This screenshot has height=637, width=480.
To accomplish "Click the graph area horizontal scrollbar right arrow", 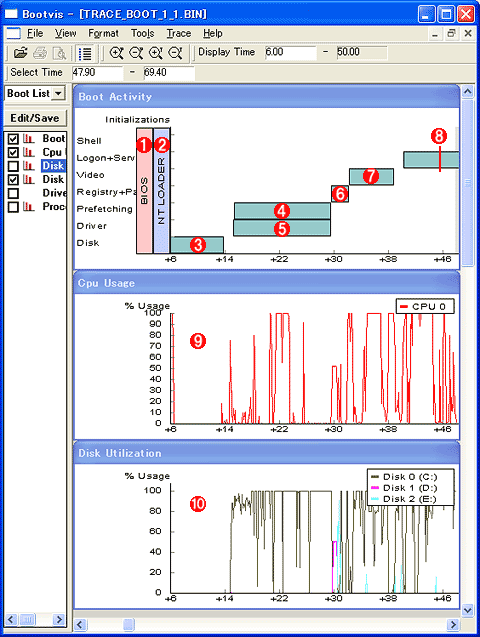I will (453, 624).
